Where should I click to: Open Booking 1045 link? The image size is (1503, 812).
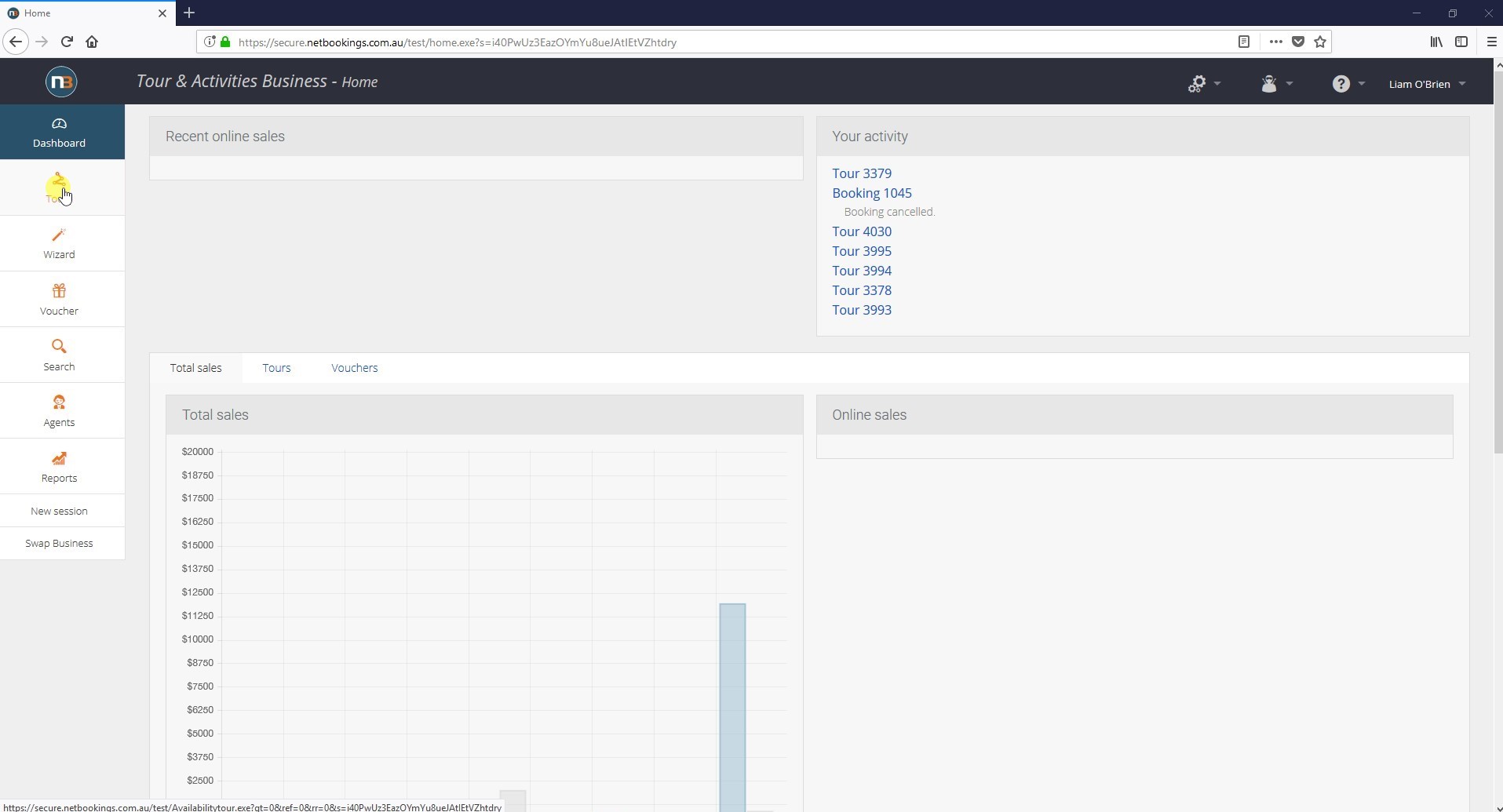pyautogui.click(x=871, y=193)
